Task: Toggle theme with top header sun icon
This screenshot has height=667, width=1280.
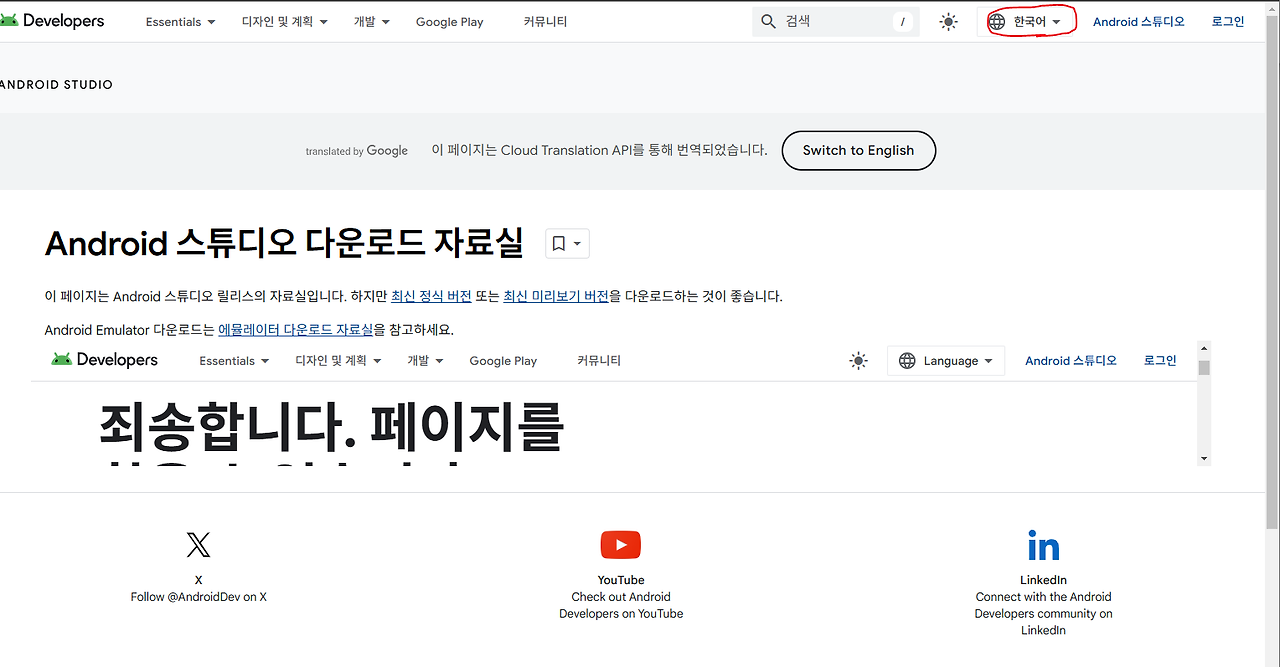Action: [949, 21]
